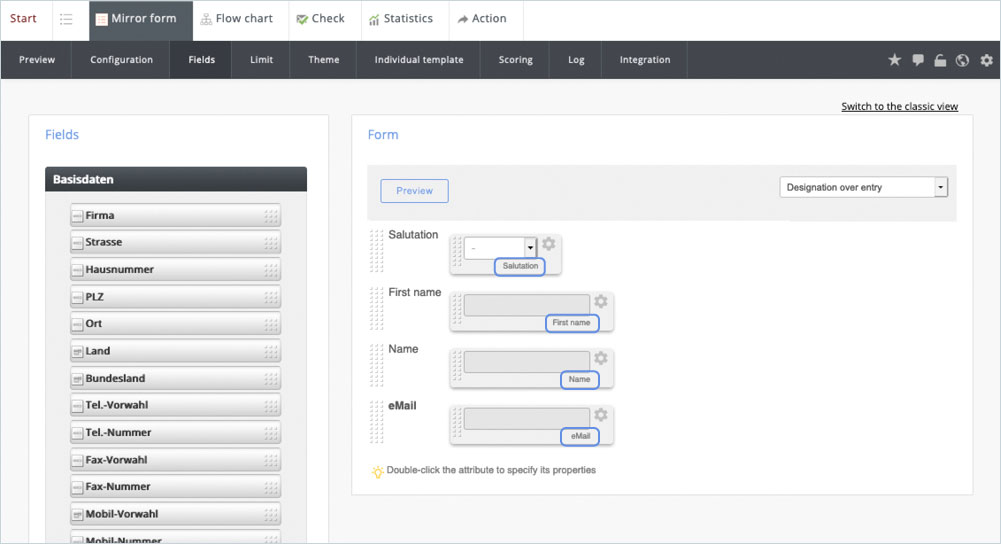This screenshot has width=1001, height=544.
Task: Open settings gear in dark toolbar
Action: tap(986, 60)
